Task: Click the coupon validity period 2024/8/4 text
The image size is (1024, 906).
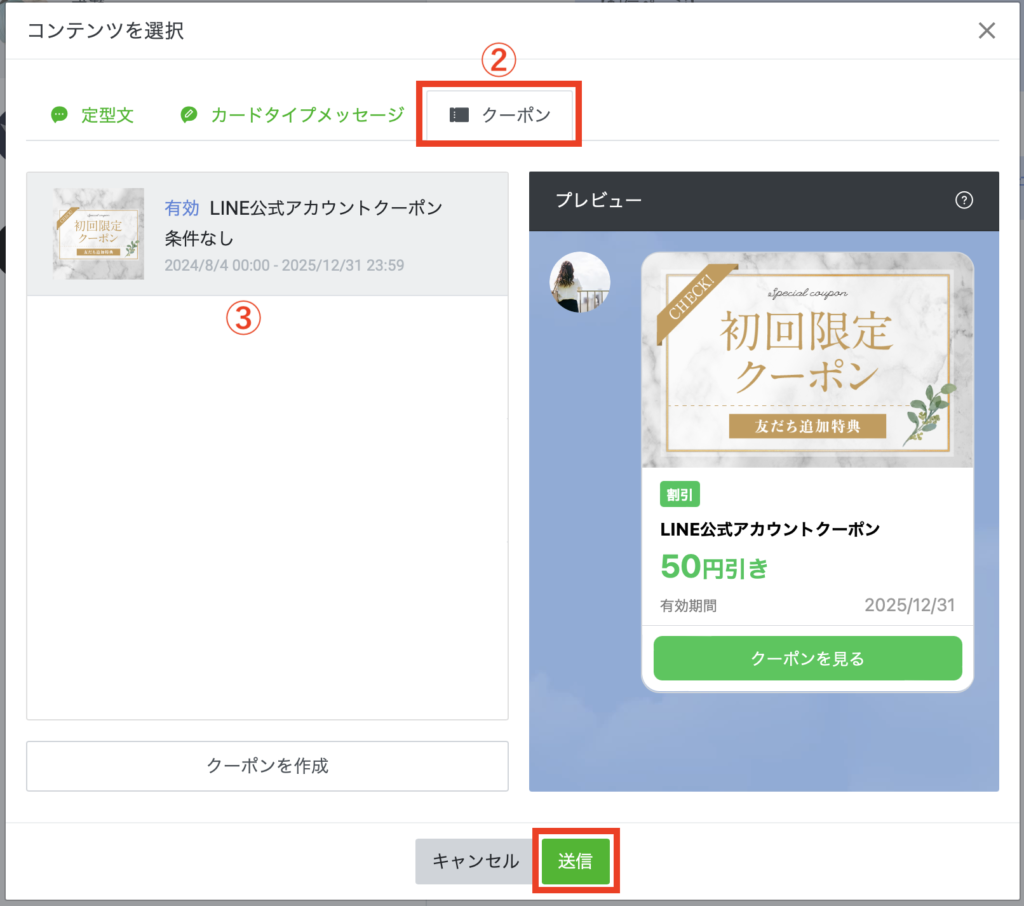Action: click(x=284, y=266)
